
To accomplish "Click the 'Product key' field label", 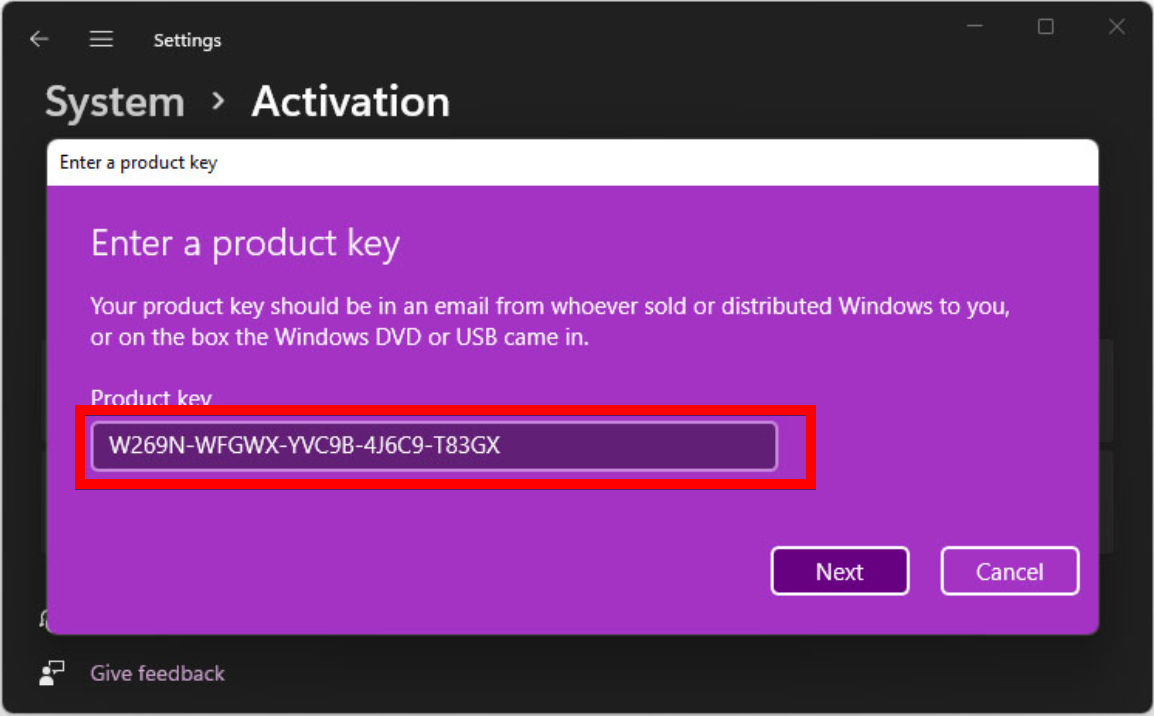I will (151, 398).
